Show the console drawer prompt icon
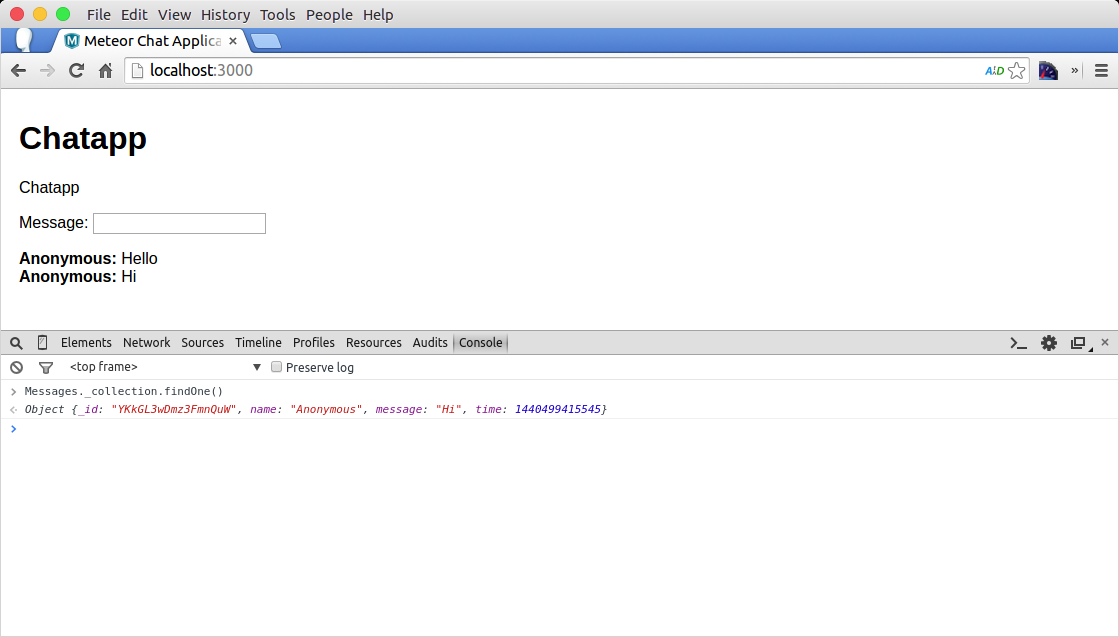This screenshot has width=1119, height=637. pos(1018,343)
